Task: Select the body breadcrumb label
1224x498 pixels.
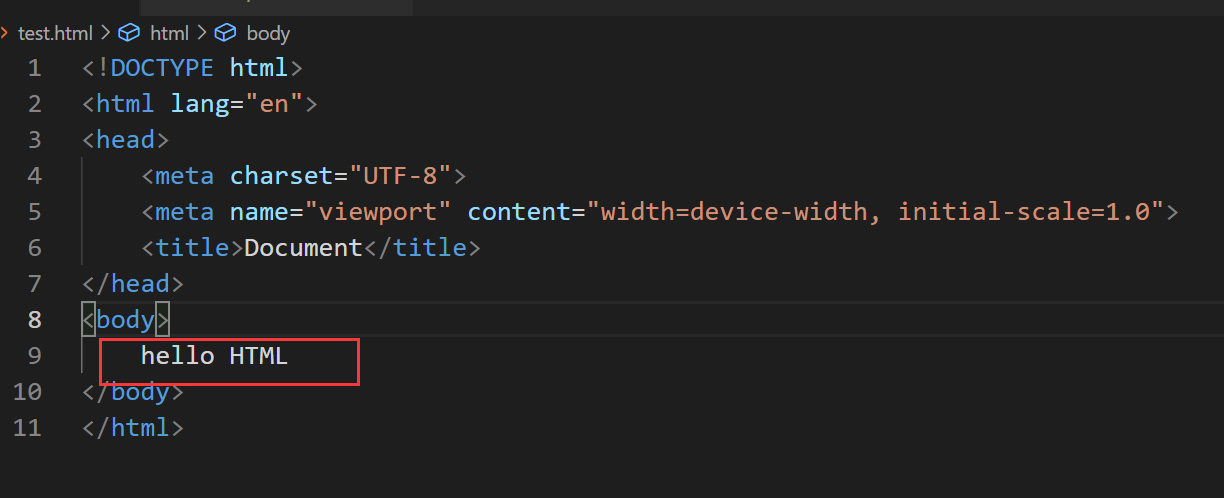Action: 267,33
